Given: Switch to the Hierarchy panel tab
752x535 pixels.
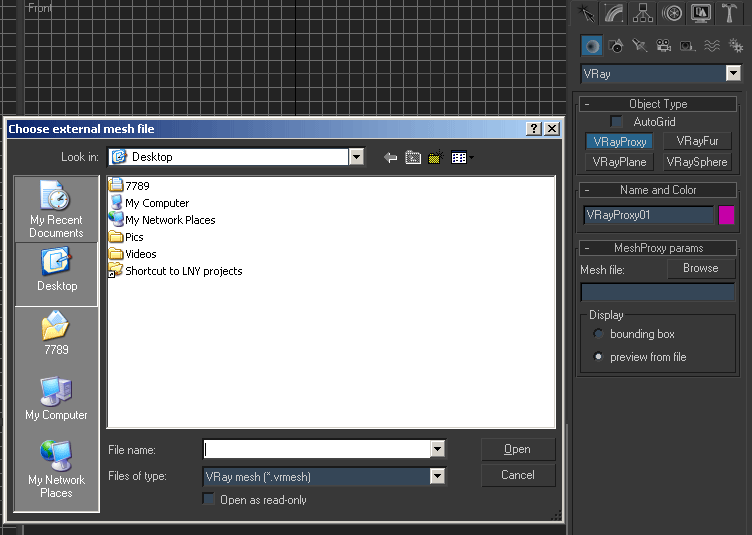Looking at the screenshot, I should [643, 13].
